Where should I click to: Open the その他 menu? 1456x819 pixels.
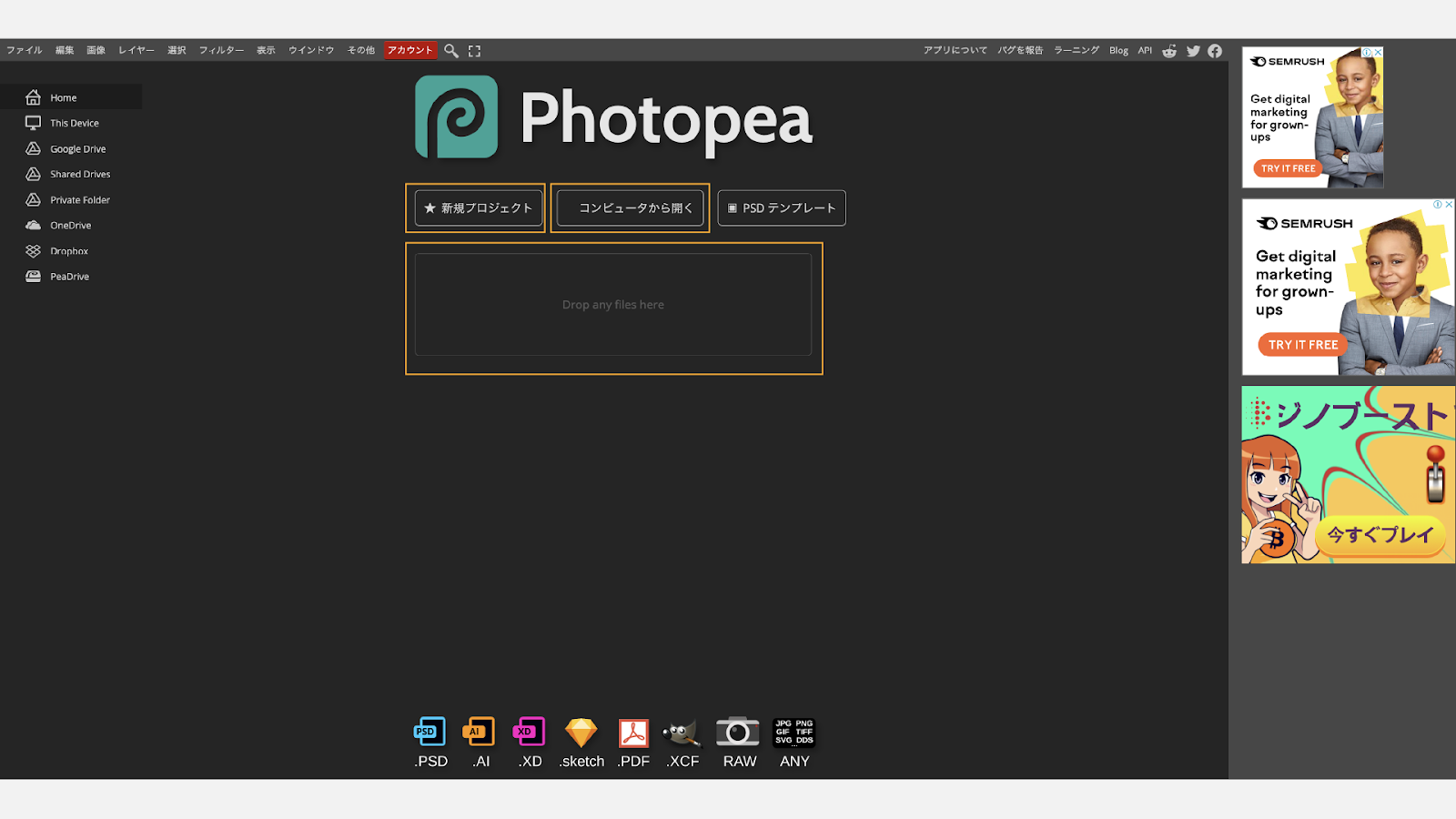(361, 51)
